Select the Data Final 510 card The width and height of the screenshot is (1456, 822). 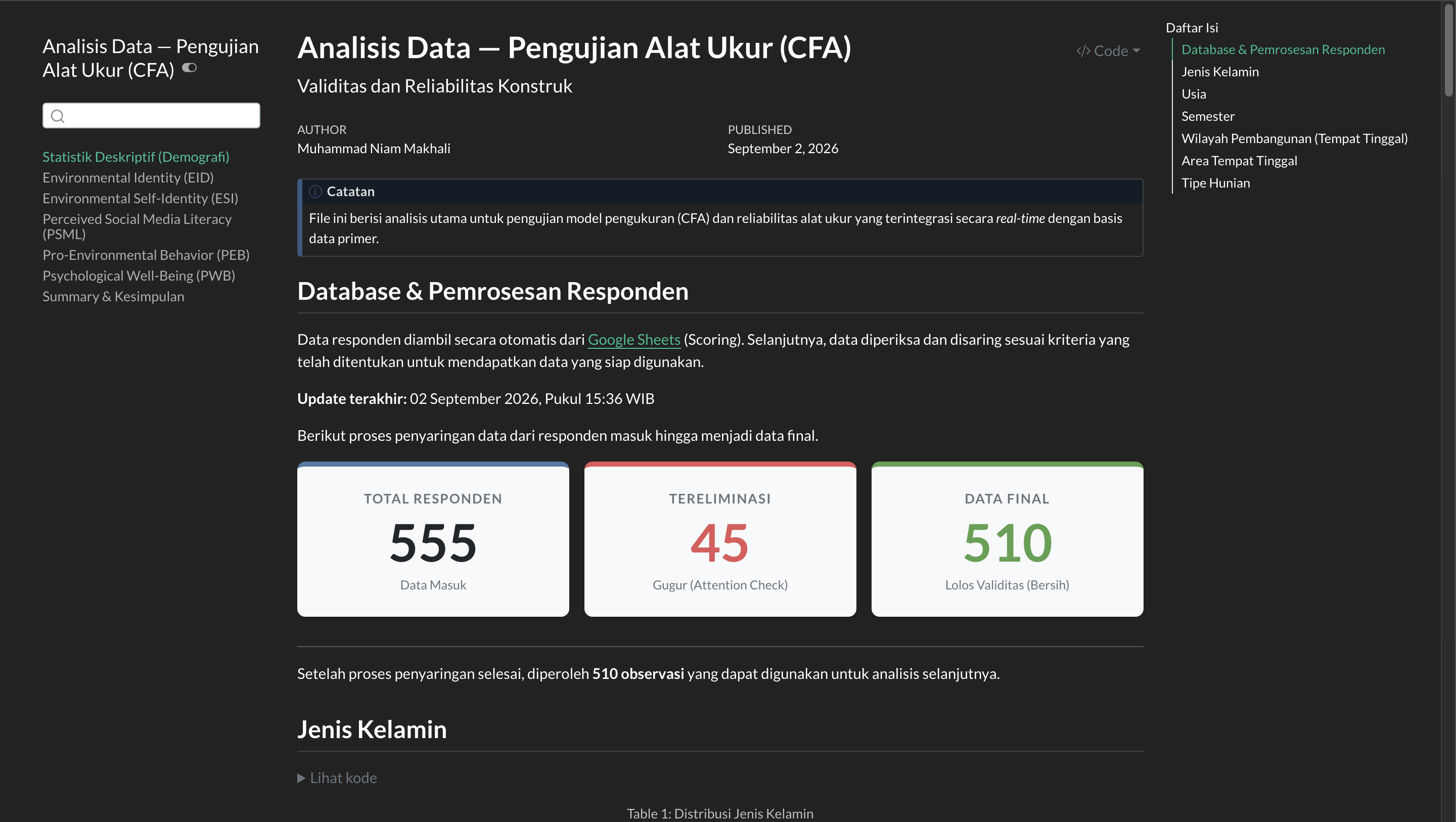1007,539
